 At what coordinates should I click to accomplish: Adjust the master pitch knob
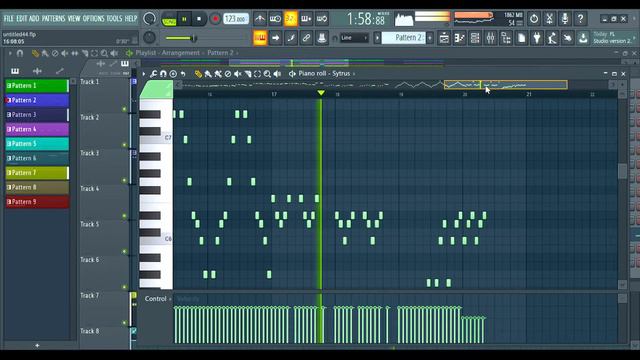pos(149,38)
